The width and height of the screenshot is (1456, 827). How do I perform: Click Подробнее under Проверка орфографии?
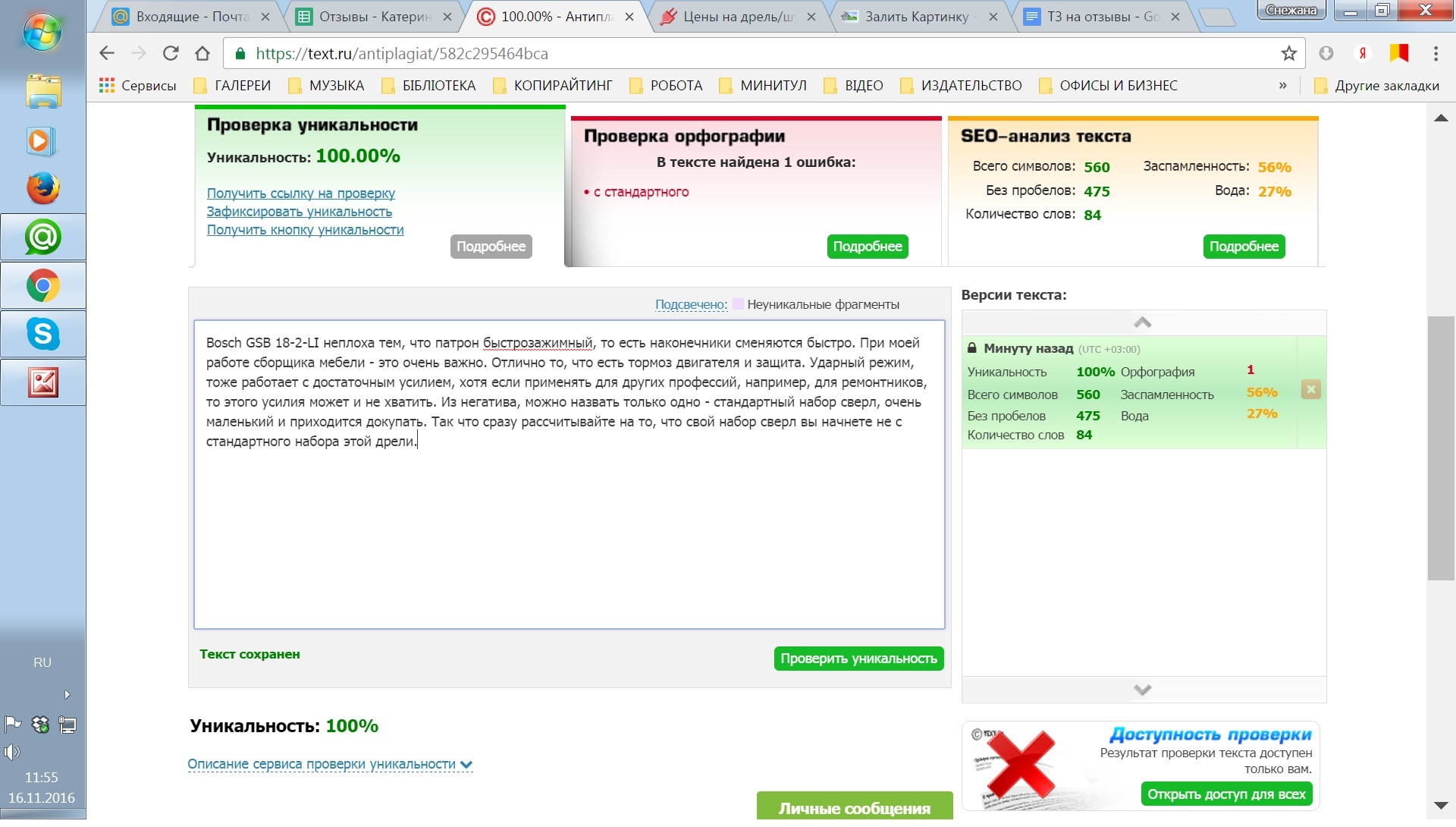[868, 247]
